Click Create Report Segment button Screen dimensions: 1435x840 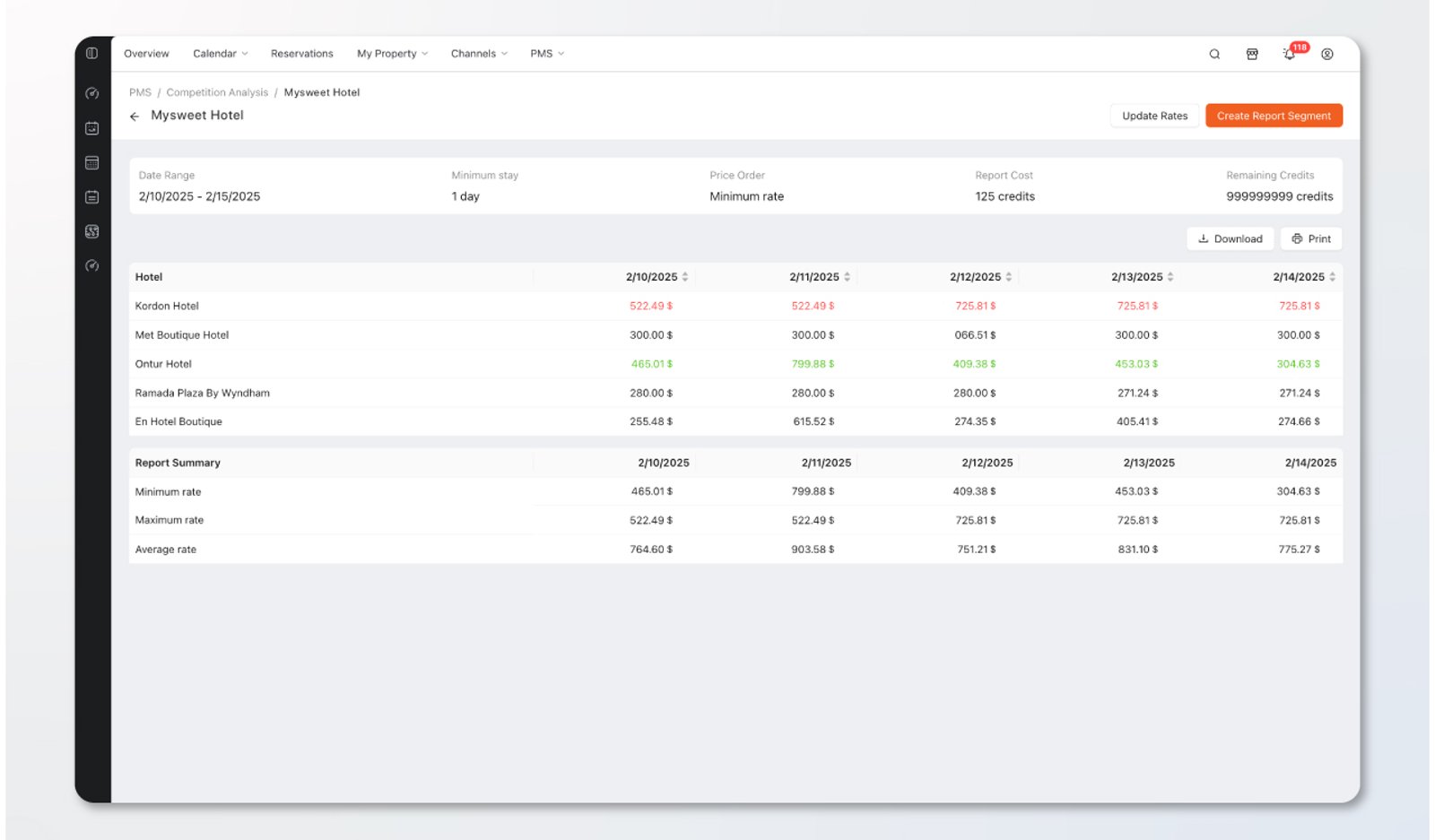pos(1274,116)
